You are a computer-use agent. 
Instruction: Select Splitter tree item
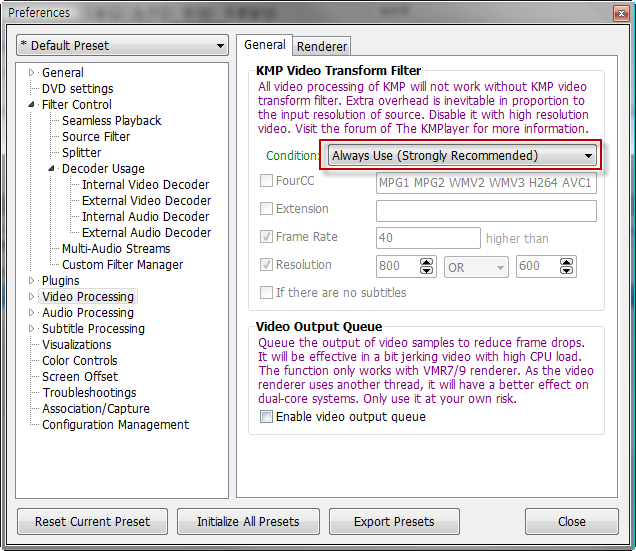82,153
